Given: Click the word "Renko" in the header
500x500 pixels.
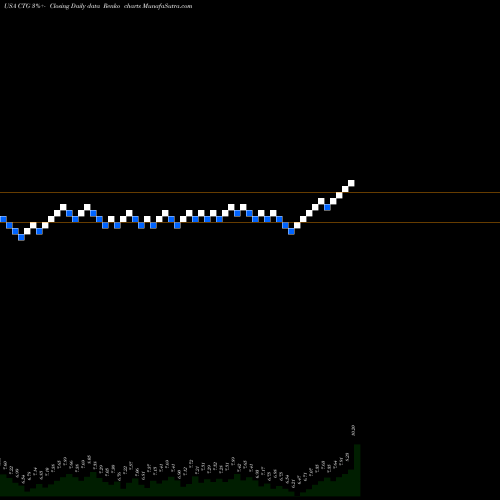Looking at the screenshot, I should click(112, 6).
